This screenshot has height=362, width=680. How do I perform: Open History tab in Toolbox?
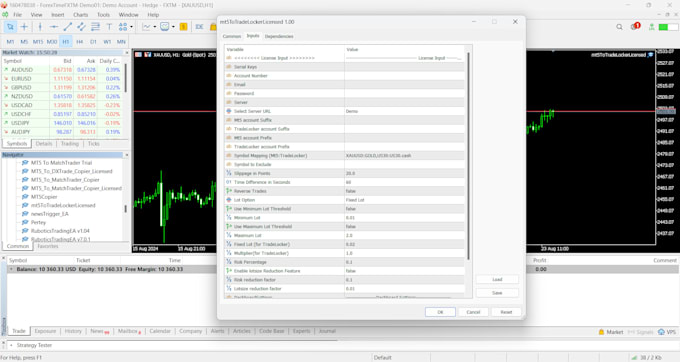pyautogui.click(x=73, y=331)
